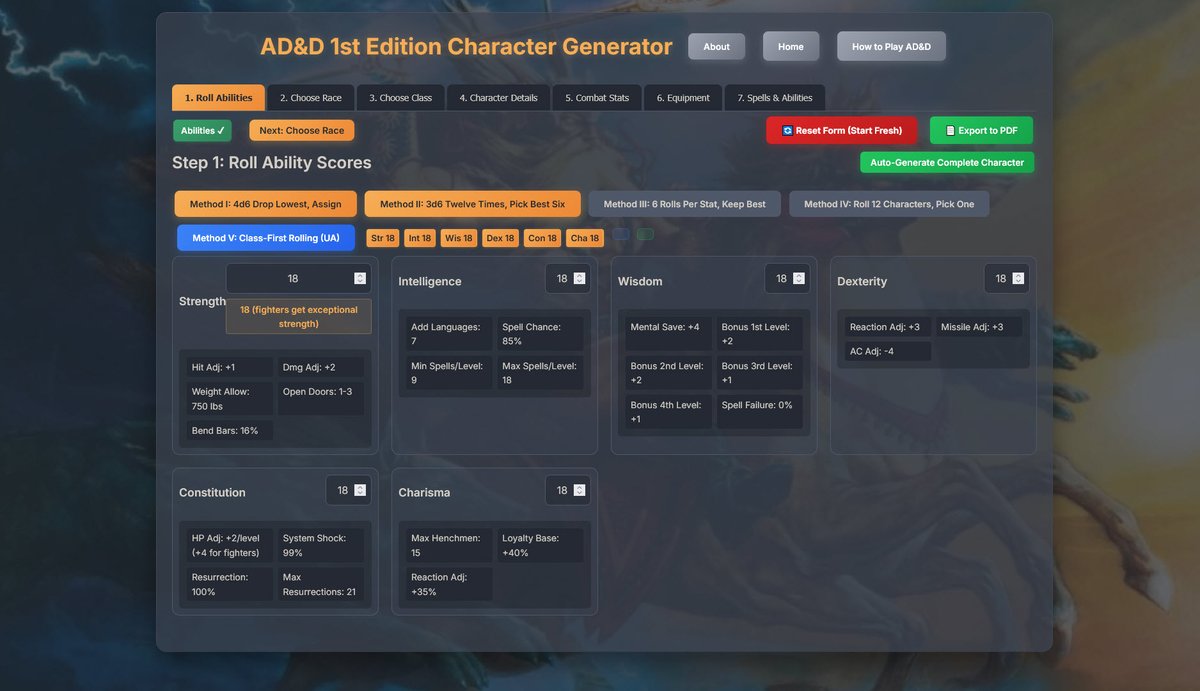Screen dimensions: 1200x691
Task: Open the How to Play AD&D guide
Action: click(x=891, y=46)
